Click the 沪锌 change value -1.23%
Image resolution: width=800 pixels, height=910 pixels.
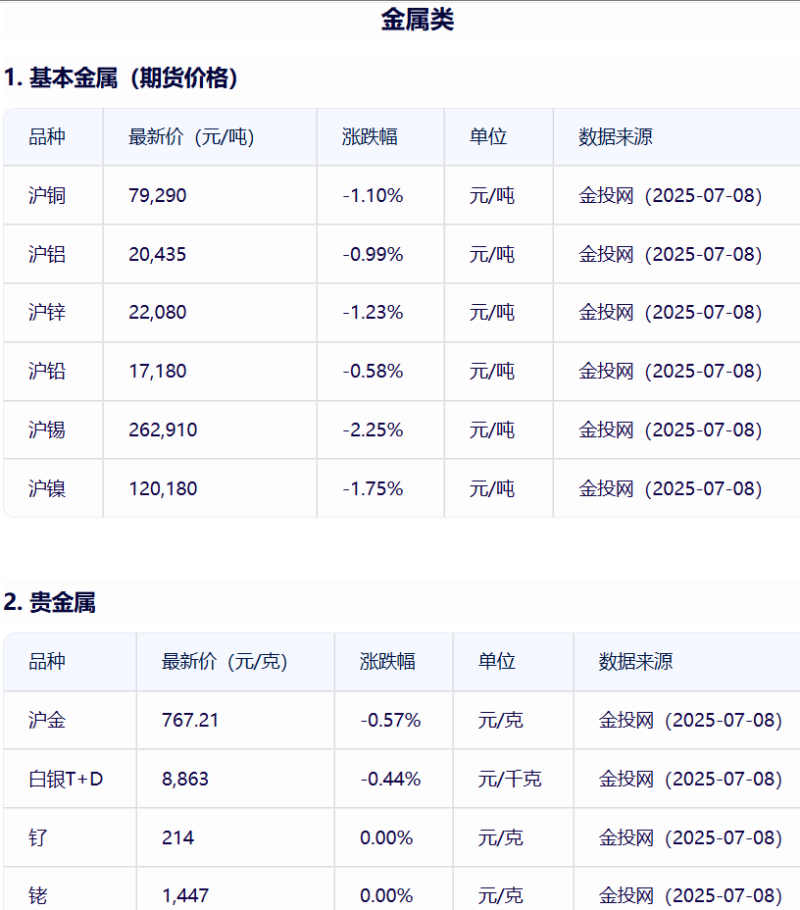tap(373, 312)
